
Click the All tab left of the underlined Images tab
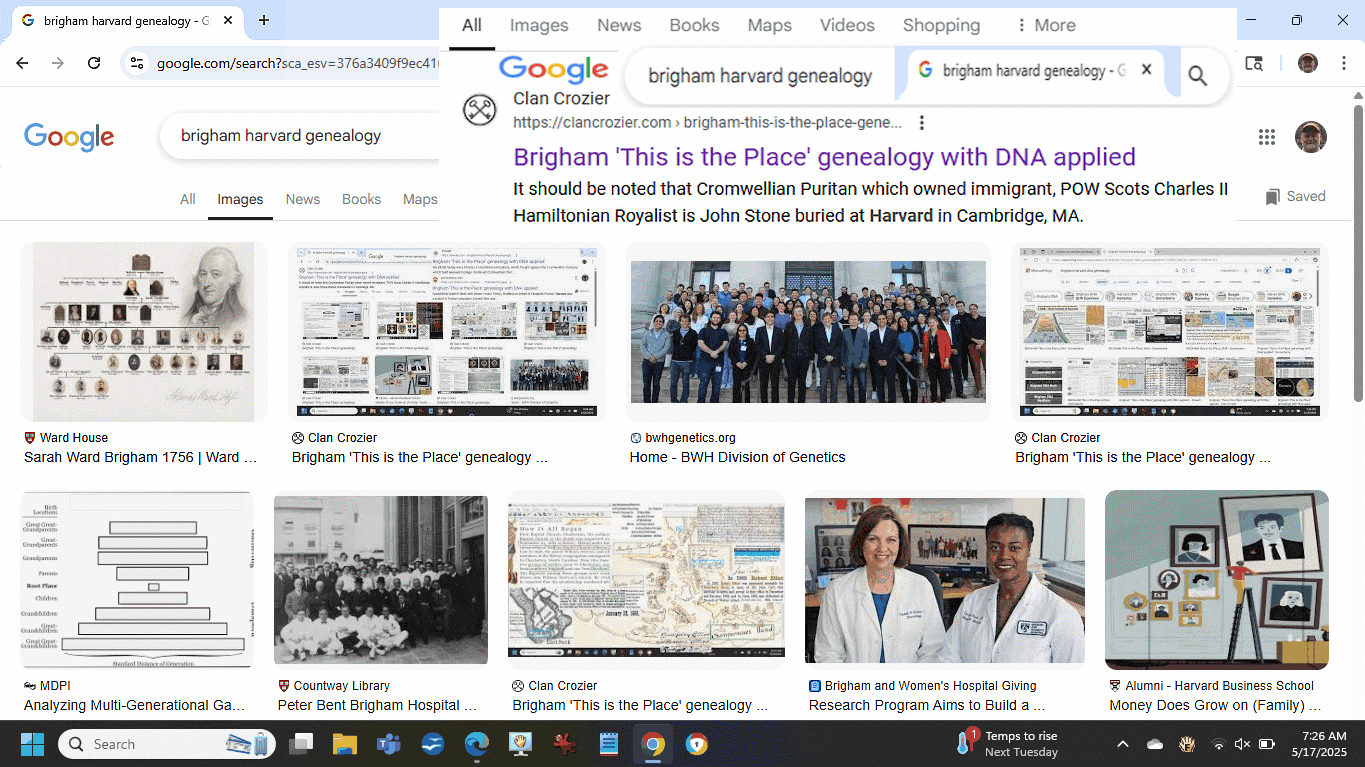188,199
